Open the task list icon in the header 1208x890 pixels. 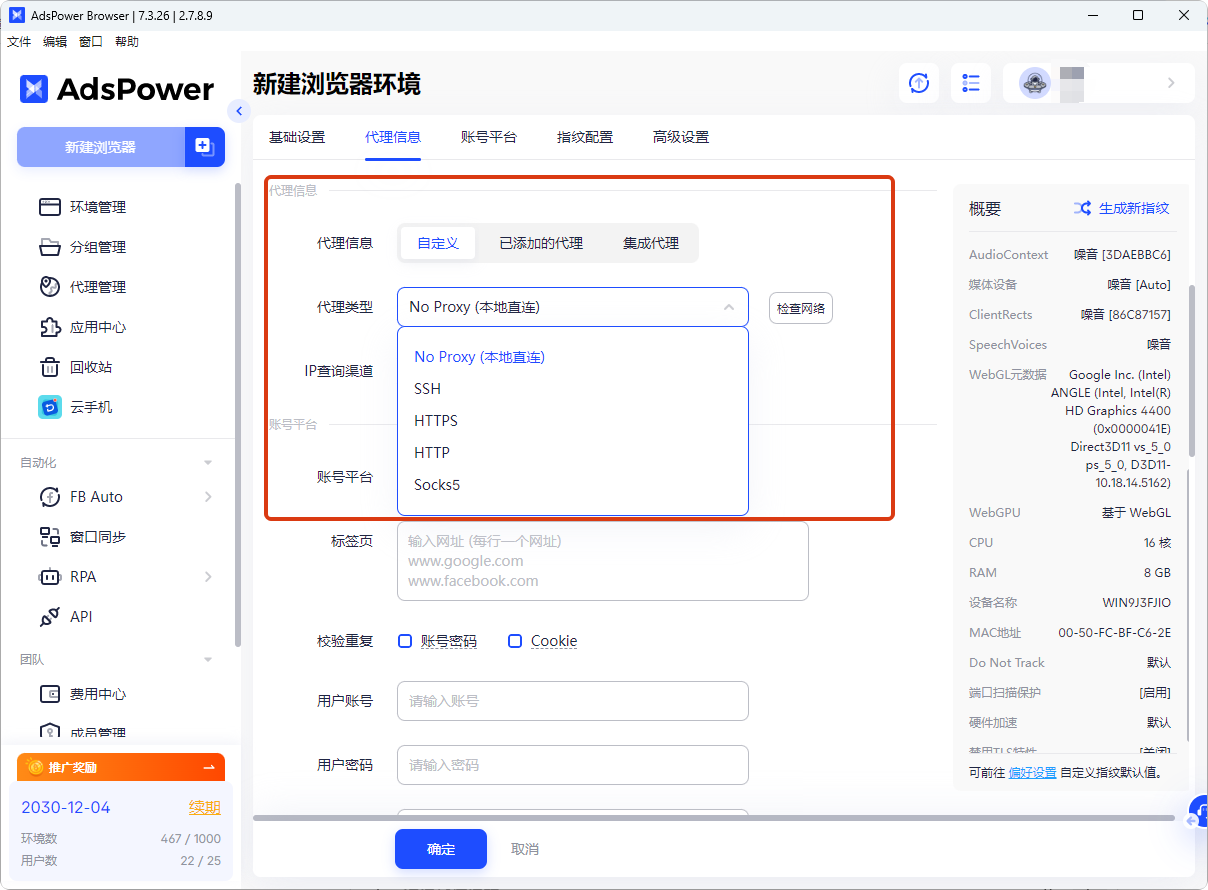coord(970,83)
